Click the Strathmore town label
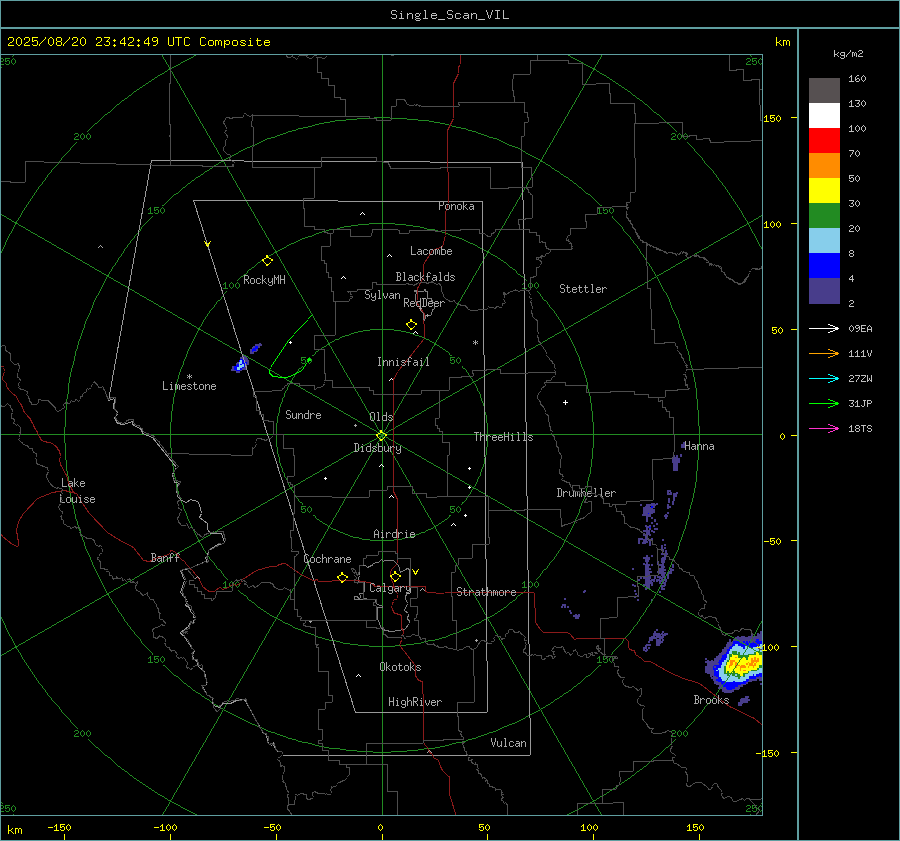 point(486,592)
